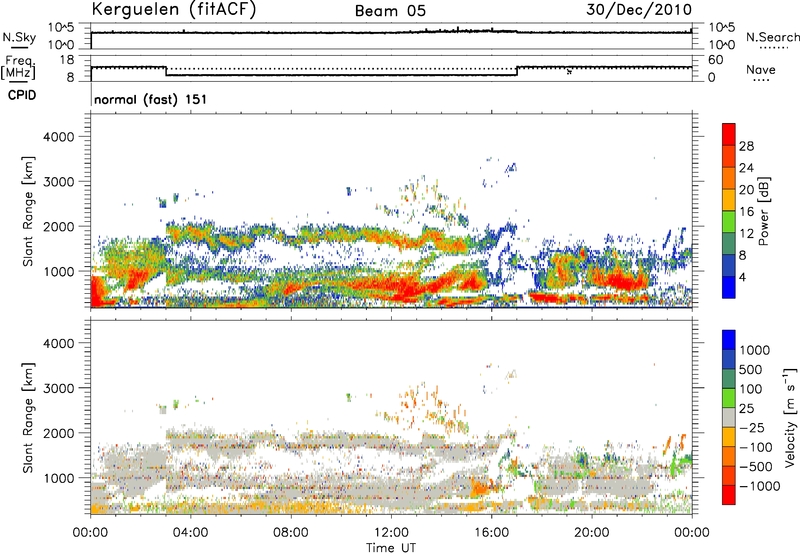
Task: Click the 'Kerguelen (fitACF)' title text
Action: [x=173, y=9]
